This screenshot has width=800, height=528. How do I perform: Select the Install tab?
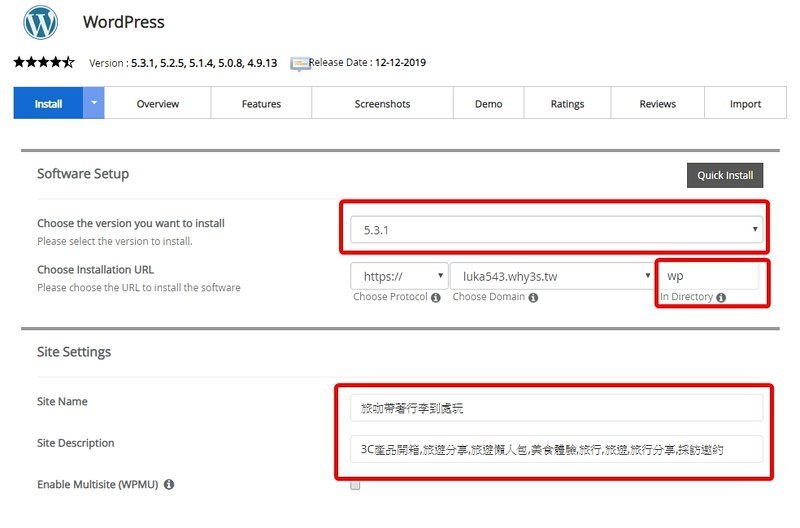click(x=48, y=103)
